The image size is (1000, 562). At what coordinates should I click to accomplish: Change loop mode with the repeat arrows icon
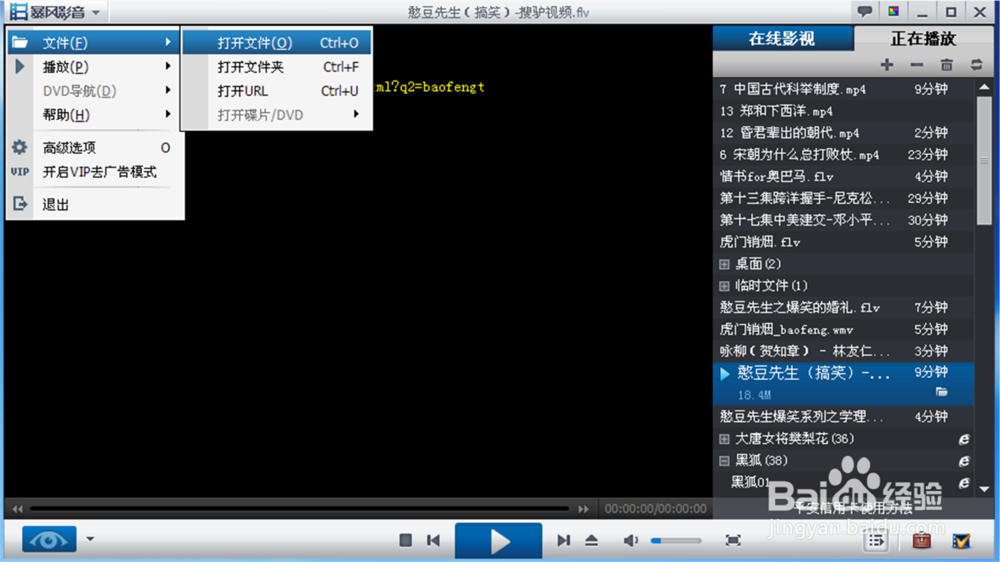[976, 64]
